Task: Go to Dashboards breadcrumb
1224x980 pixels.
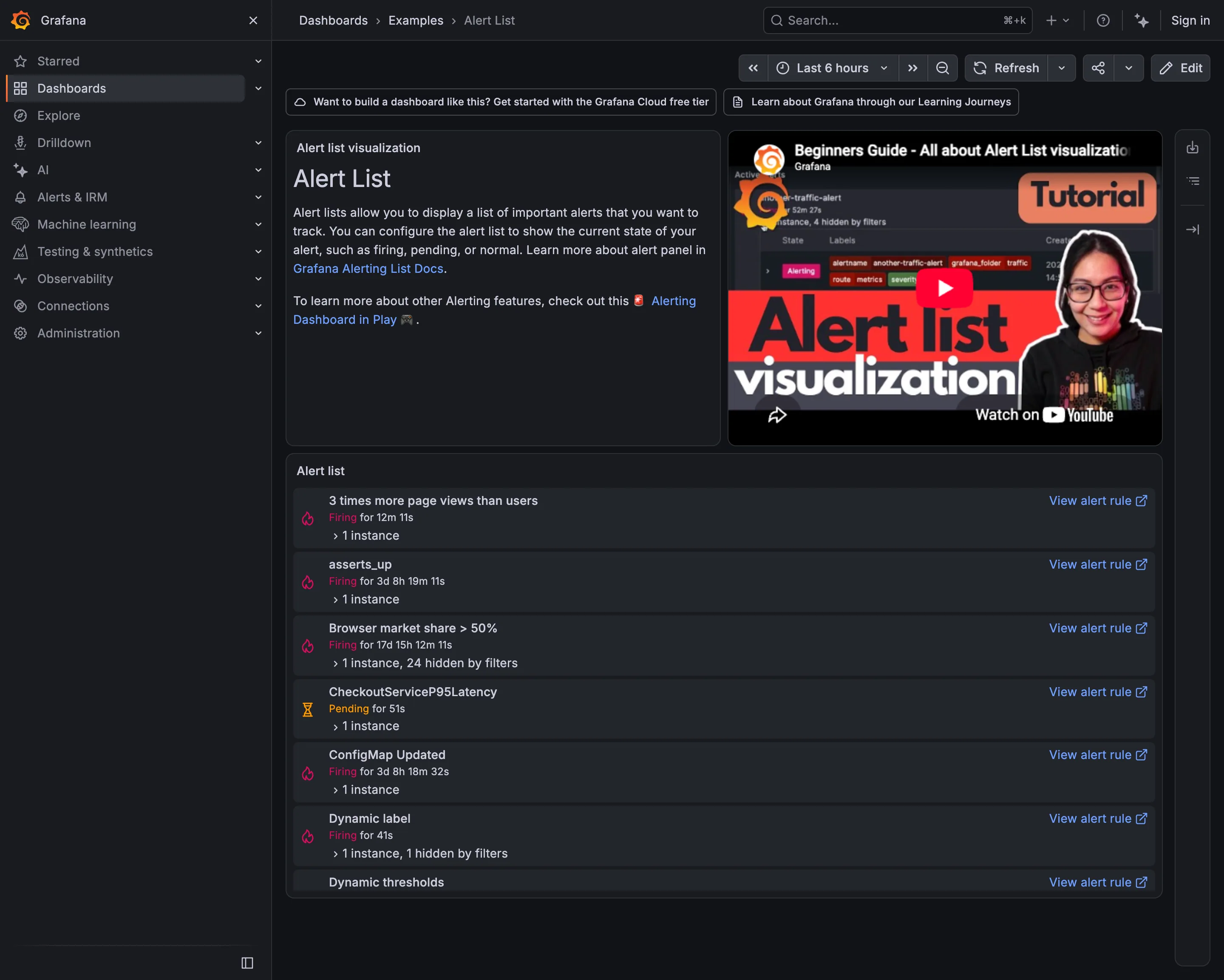Action: [x=333, y=20]
